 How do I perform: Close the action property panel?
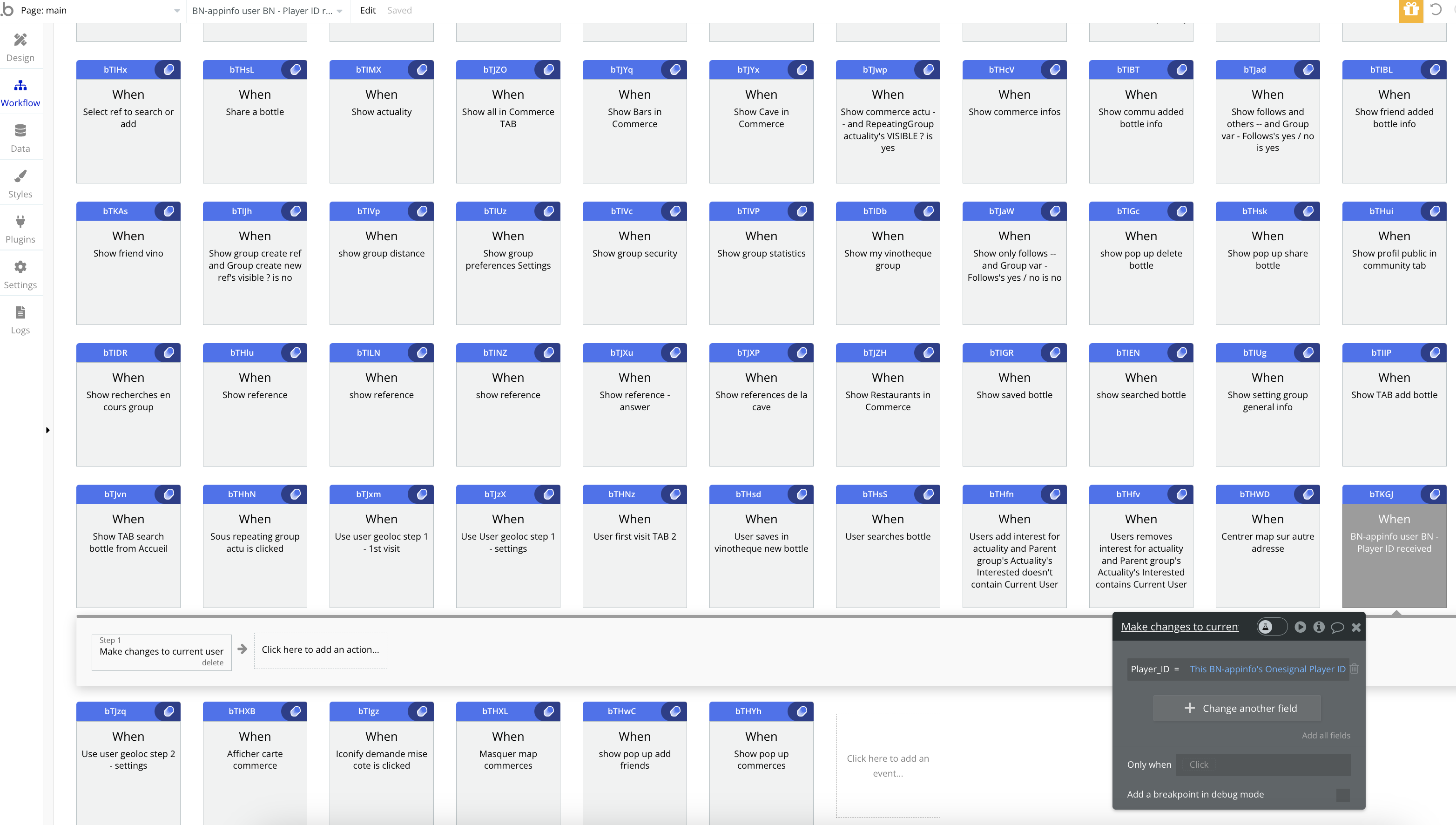[1356, 627]
